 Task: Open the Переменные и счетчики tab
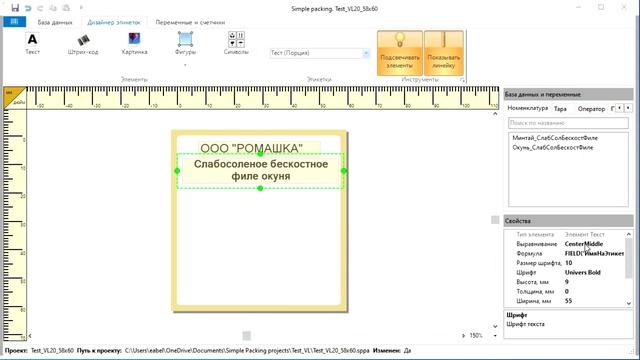[x=190, y=22]
